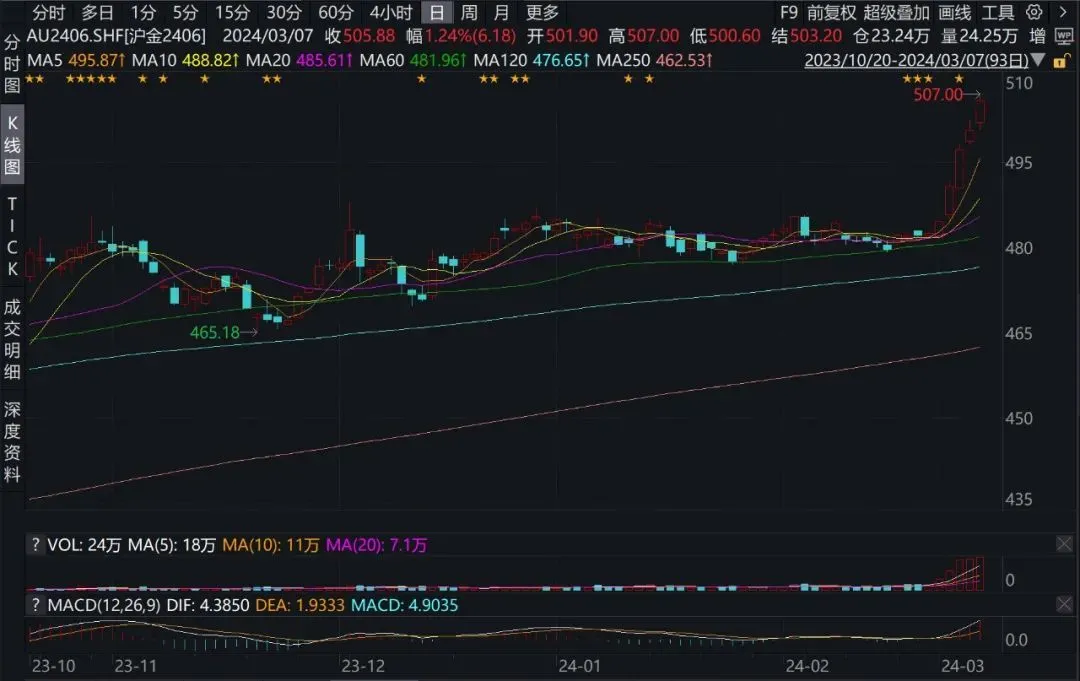Click the MACD indicator help question mark

(x=36, y=605)
